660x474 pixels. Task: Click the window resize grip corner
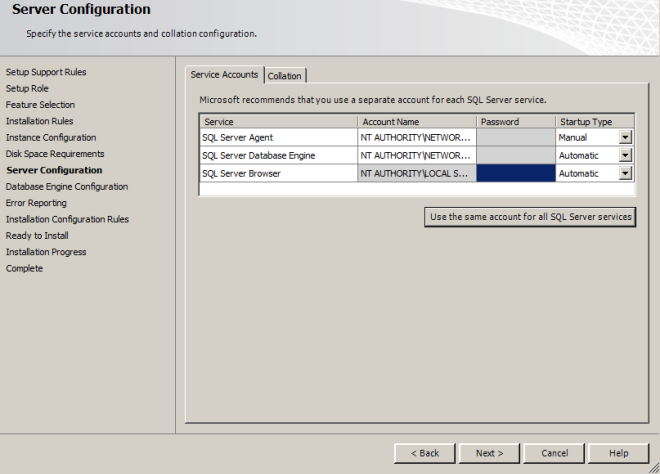coord(654,468)
